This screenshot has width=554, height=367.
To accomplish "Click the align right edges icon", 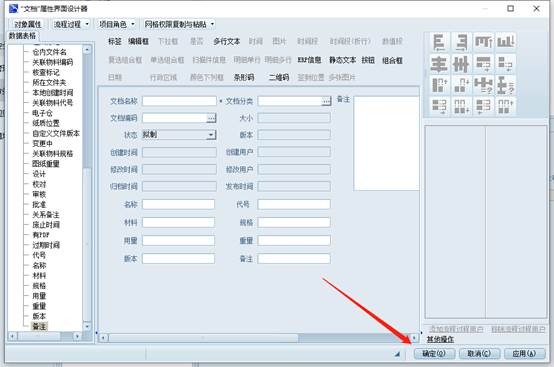I will [x=461, y=42].
